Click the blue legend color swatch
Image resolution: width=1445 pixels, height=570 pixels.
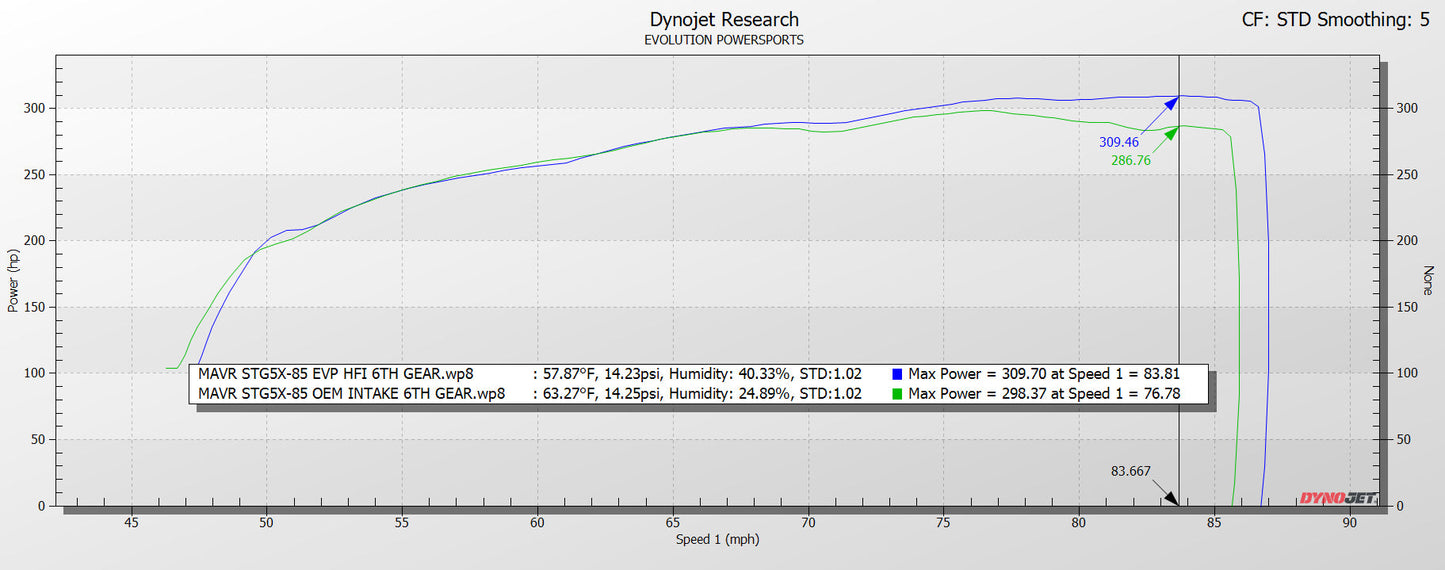tap(897, 374)
